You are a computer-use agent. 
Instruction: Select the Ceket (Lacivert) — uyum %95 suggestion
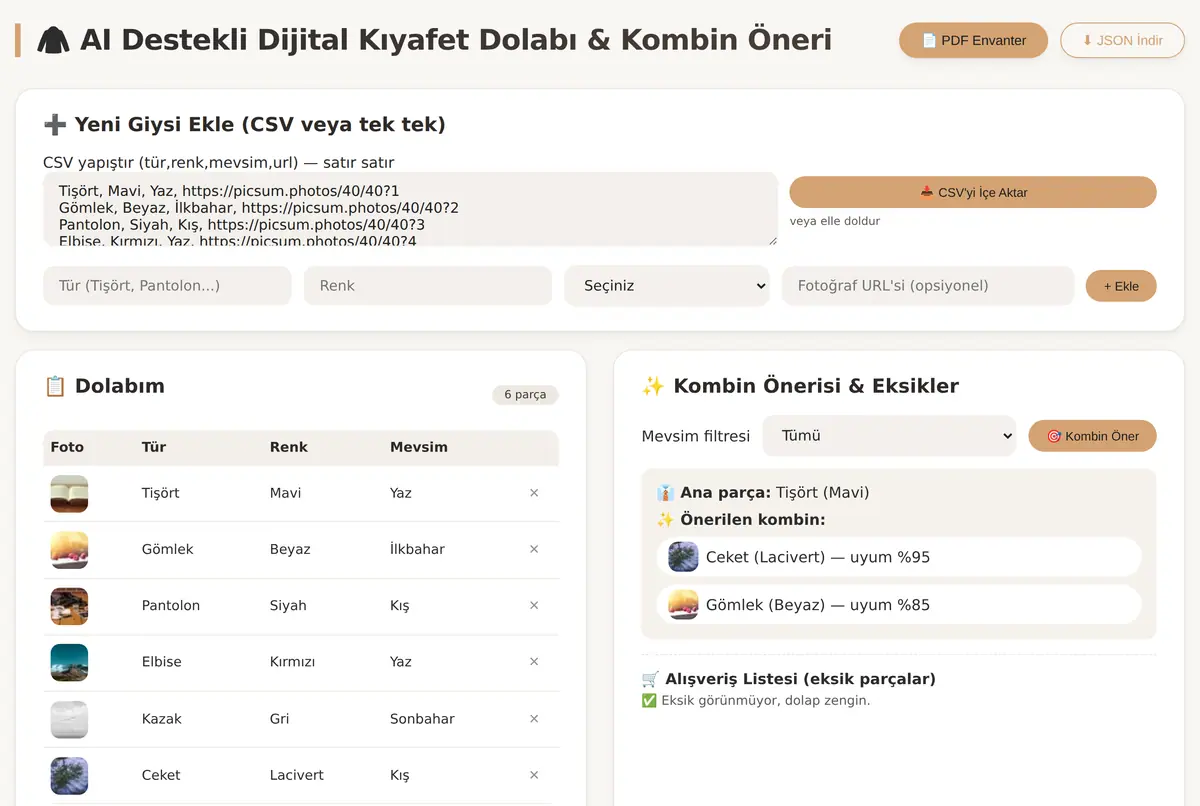click(x=899, y=557)
